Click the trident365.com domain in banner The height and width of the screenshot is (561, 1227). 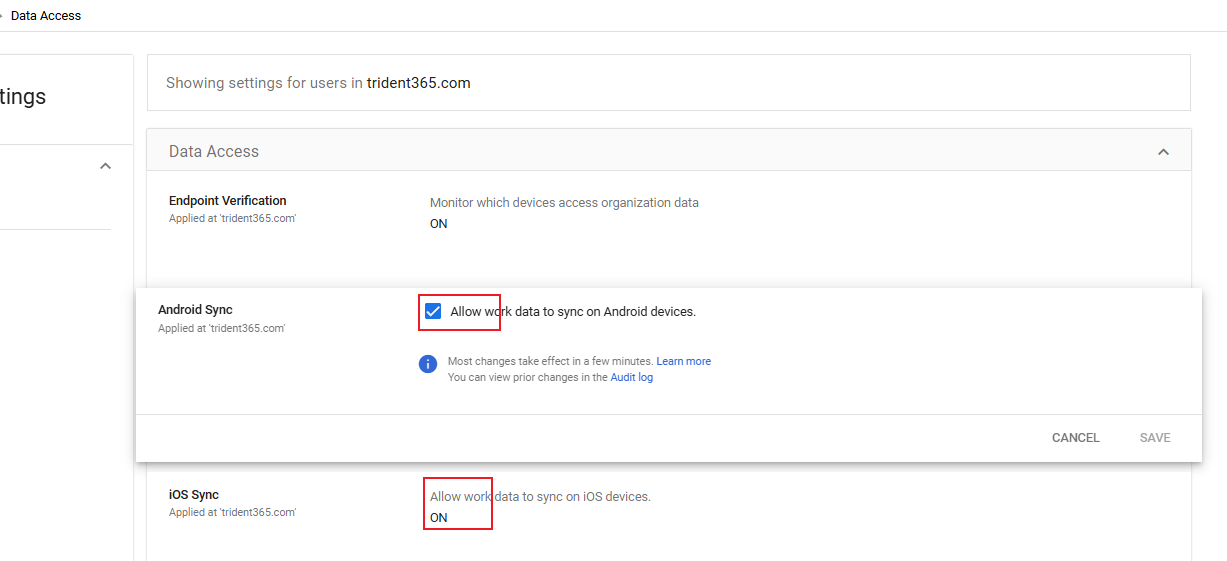[418, 83]
